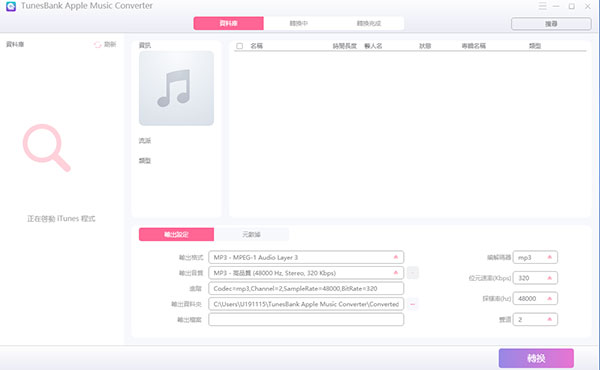The width and height of the screenshot is (600, 370).
Task: Click the search (搜尋) box at top right
Action: click(551, 24)
